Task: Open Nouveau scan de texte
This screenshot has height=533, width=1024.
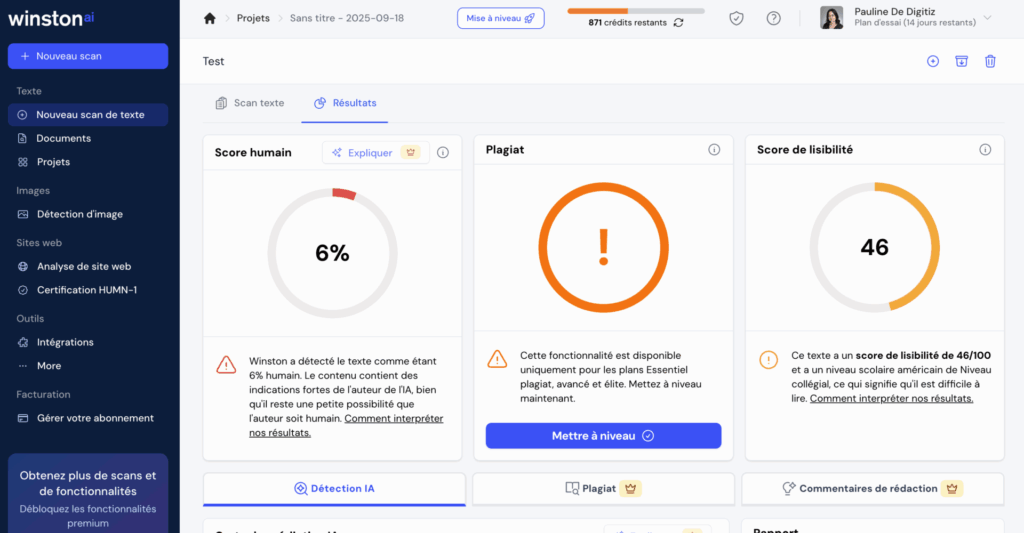Action: click(88, 115)
